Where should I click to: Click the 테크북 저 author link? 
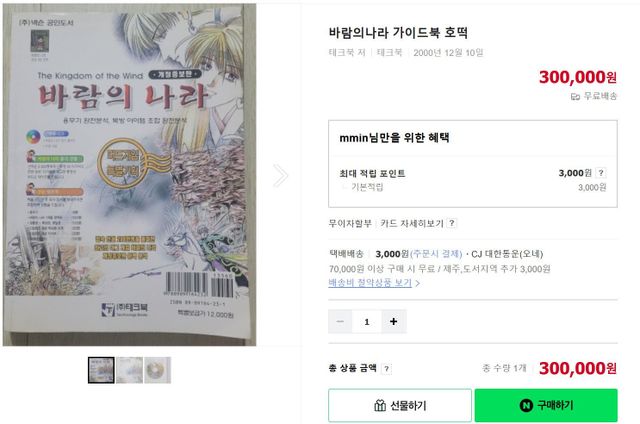(x=347, y=52)
